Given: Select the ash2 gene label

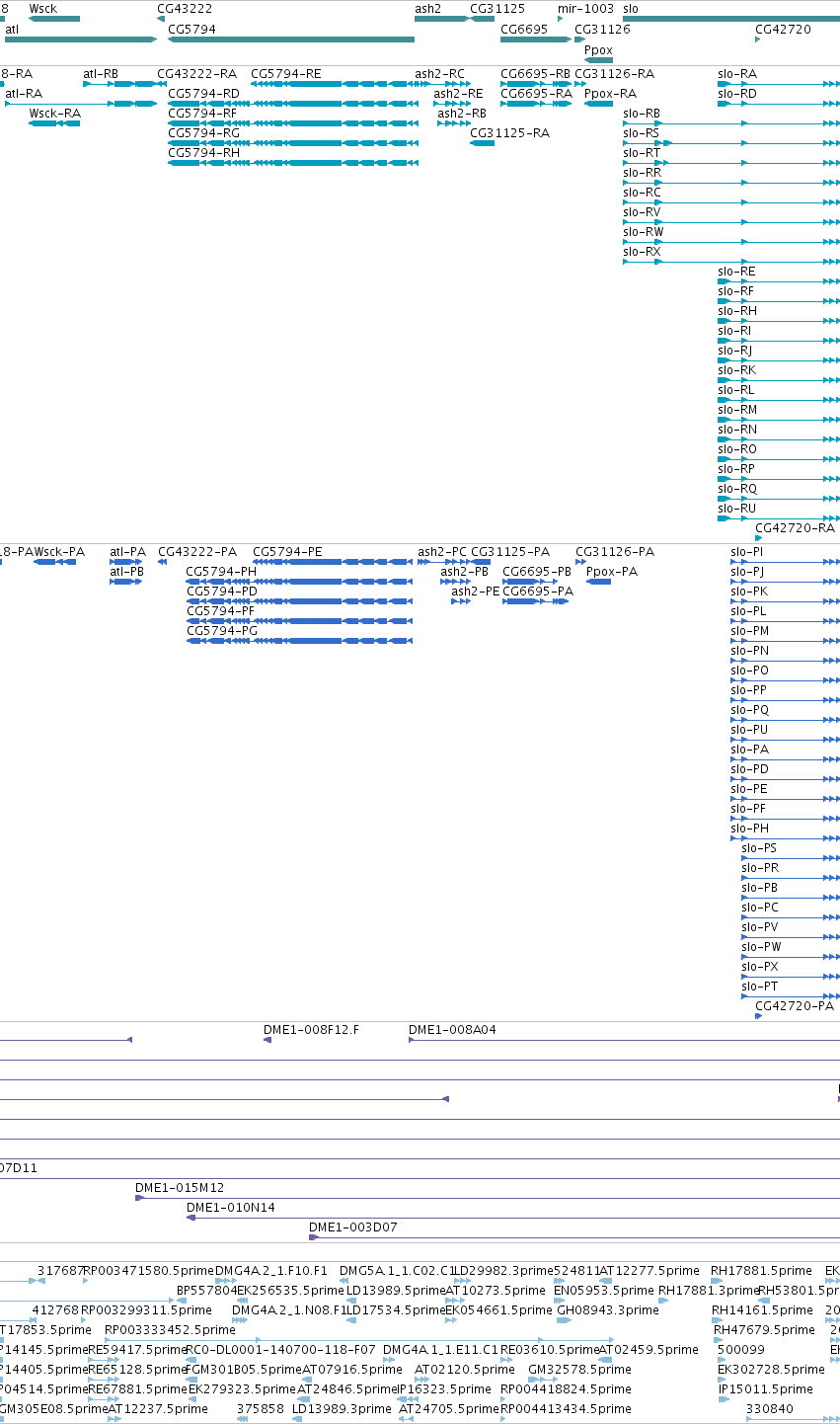Looking at the screenshot, I should point(427,8).
